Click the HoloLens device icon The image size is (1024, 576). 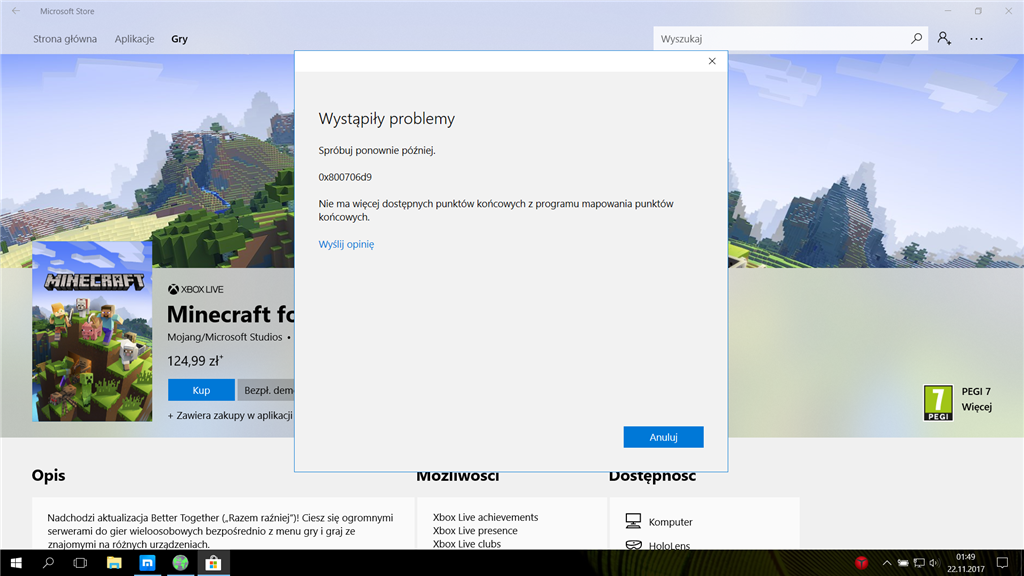pos(633,545)
